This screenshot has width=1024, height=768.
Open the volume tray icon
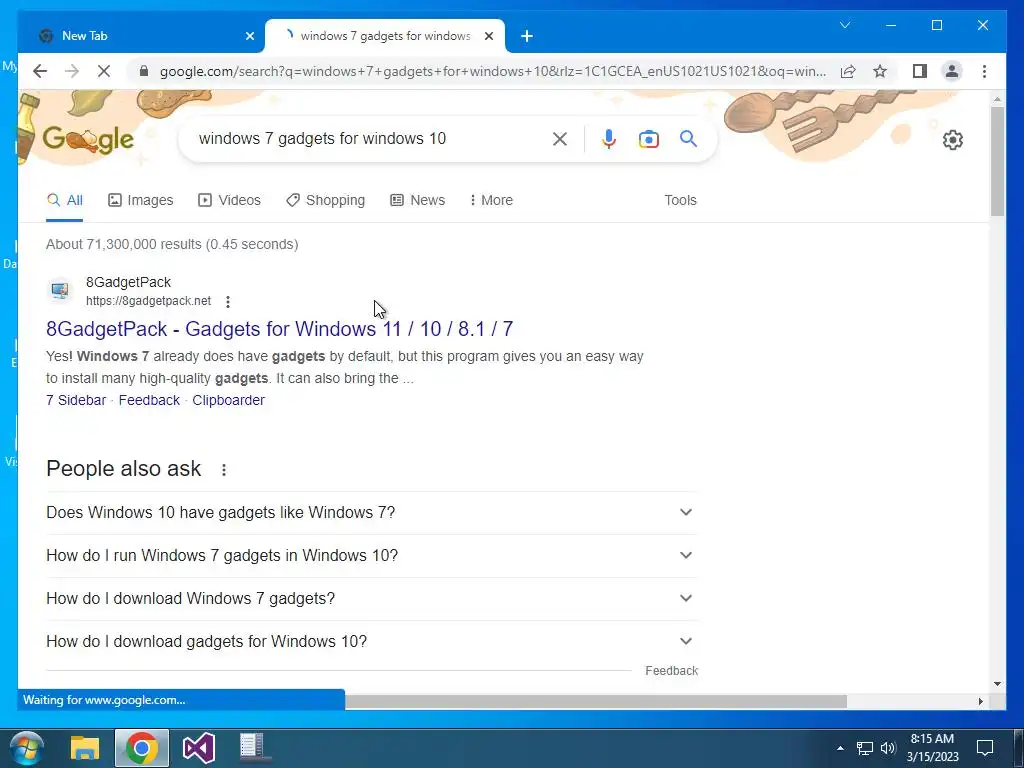click(x=888, y=748)
